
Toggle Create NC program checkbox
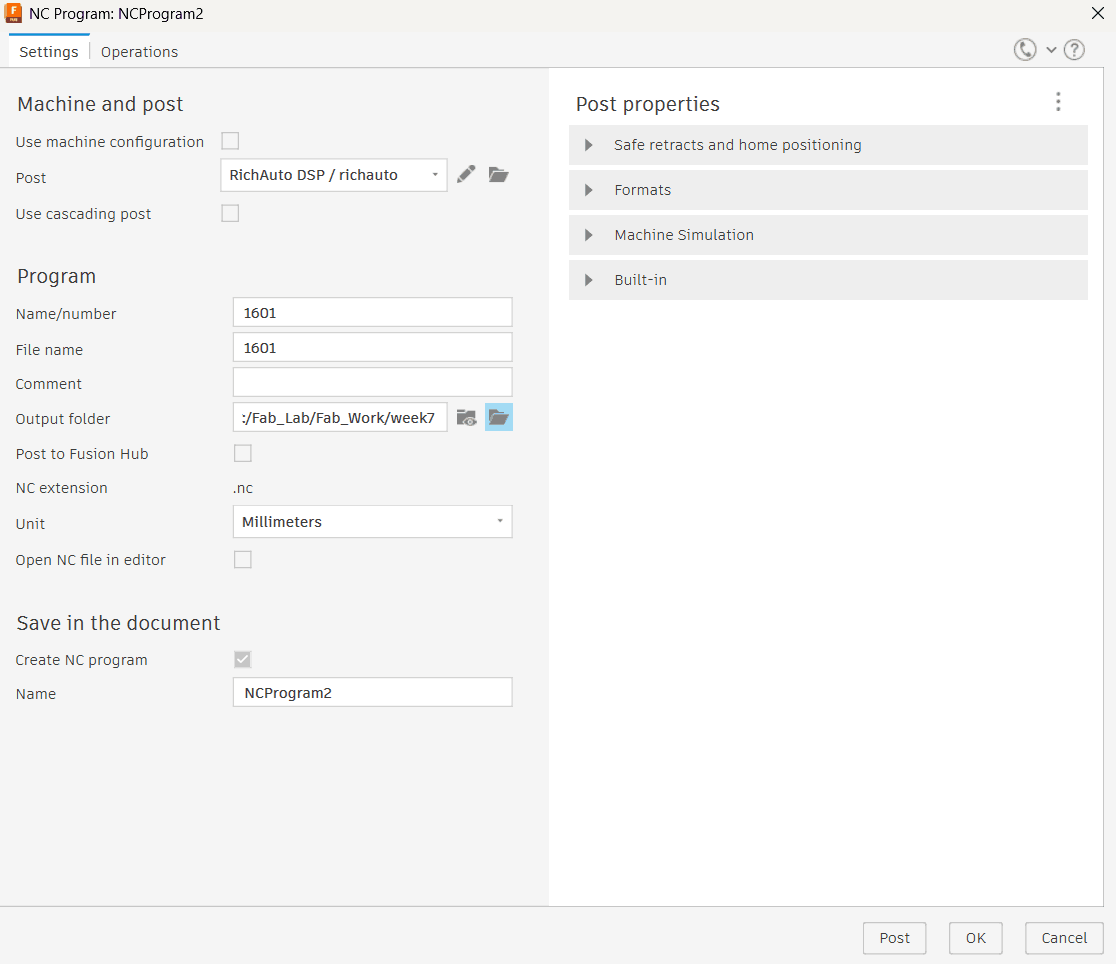(243, 659)
